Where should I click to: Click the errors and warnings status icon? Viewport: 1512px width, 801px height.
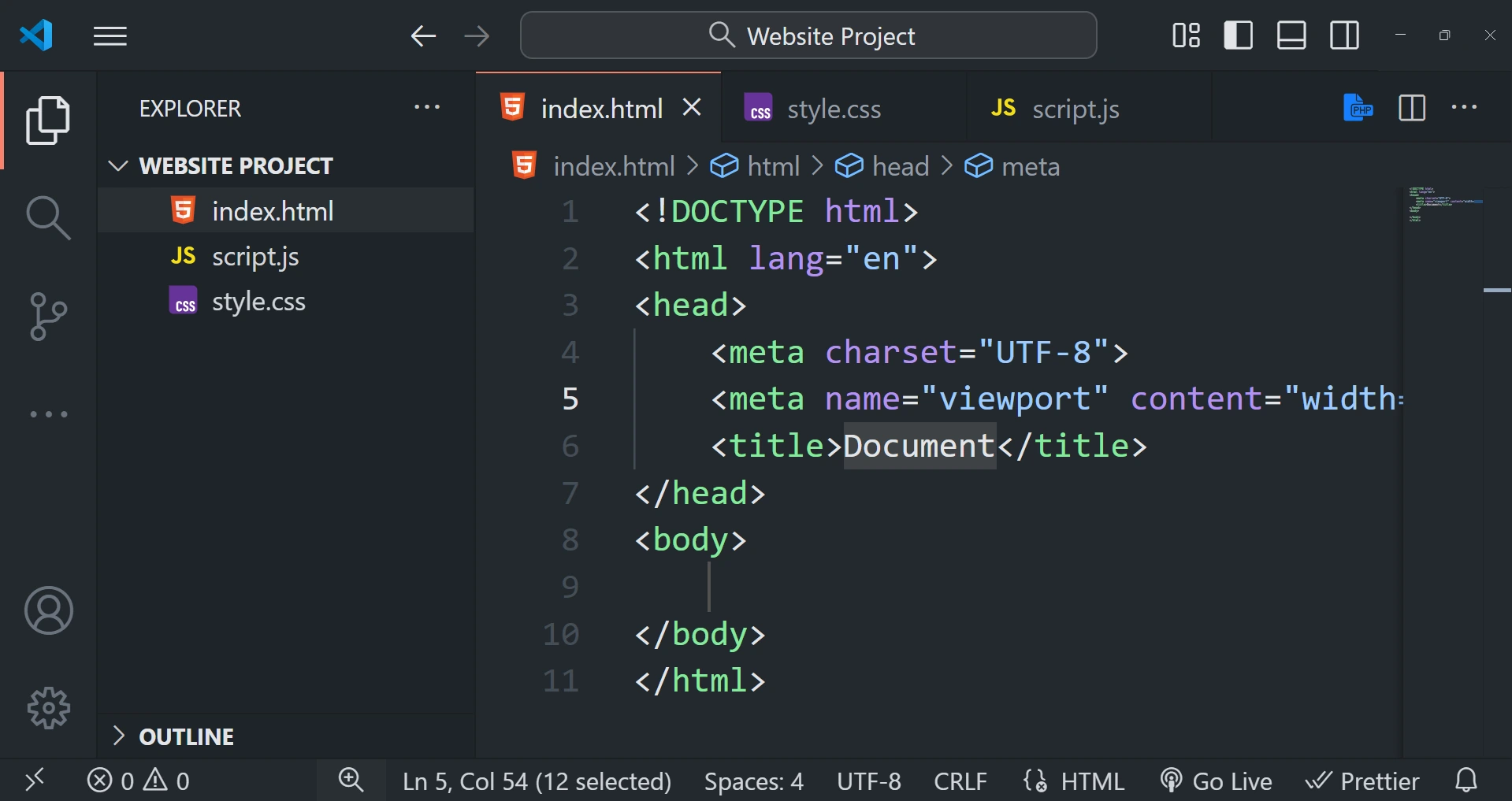pos(138,781)
